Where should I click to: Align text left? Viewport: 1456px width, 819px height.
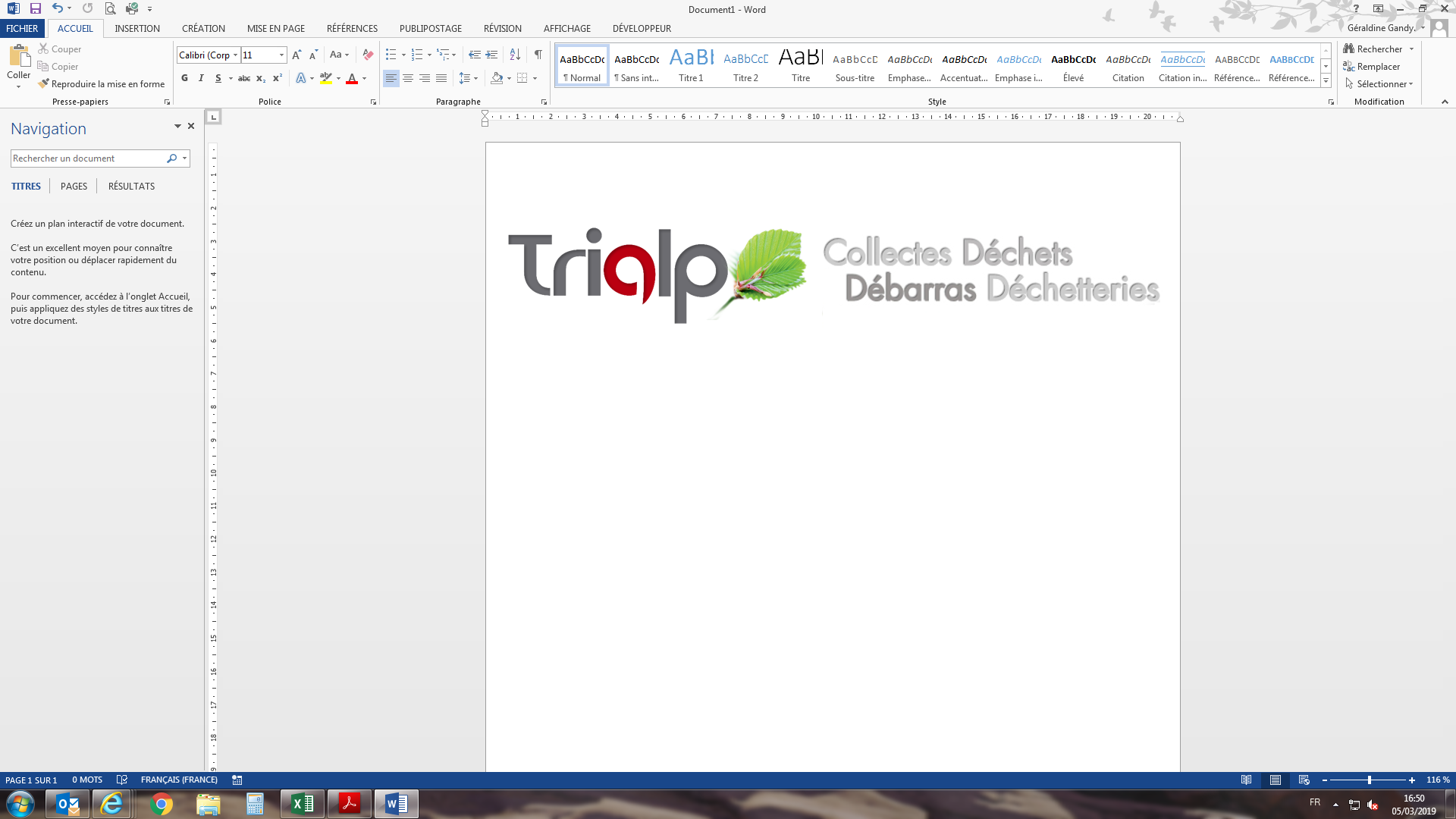[x=391, y=79]
